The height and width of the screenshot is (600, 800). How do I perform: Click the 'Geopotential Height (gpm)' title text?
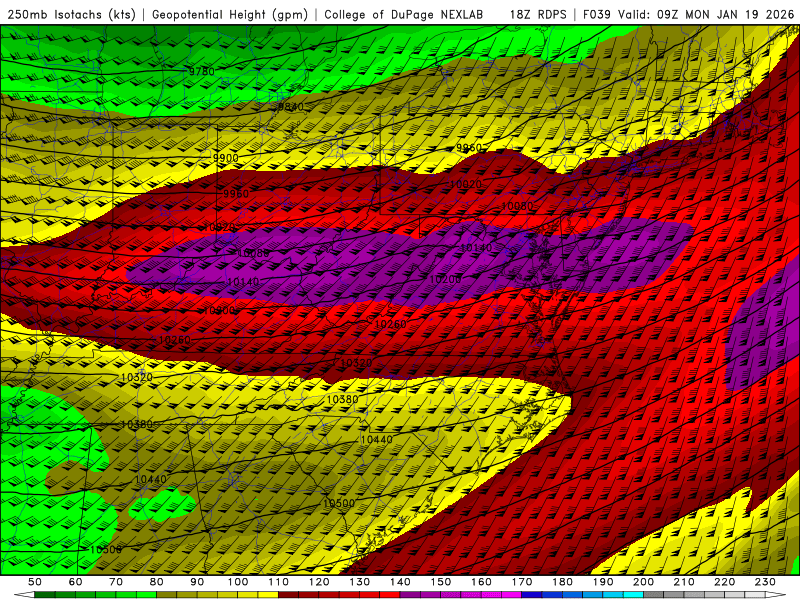230,14
